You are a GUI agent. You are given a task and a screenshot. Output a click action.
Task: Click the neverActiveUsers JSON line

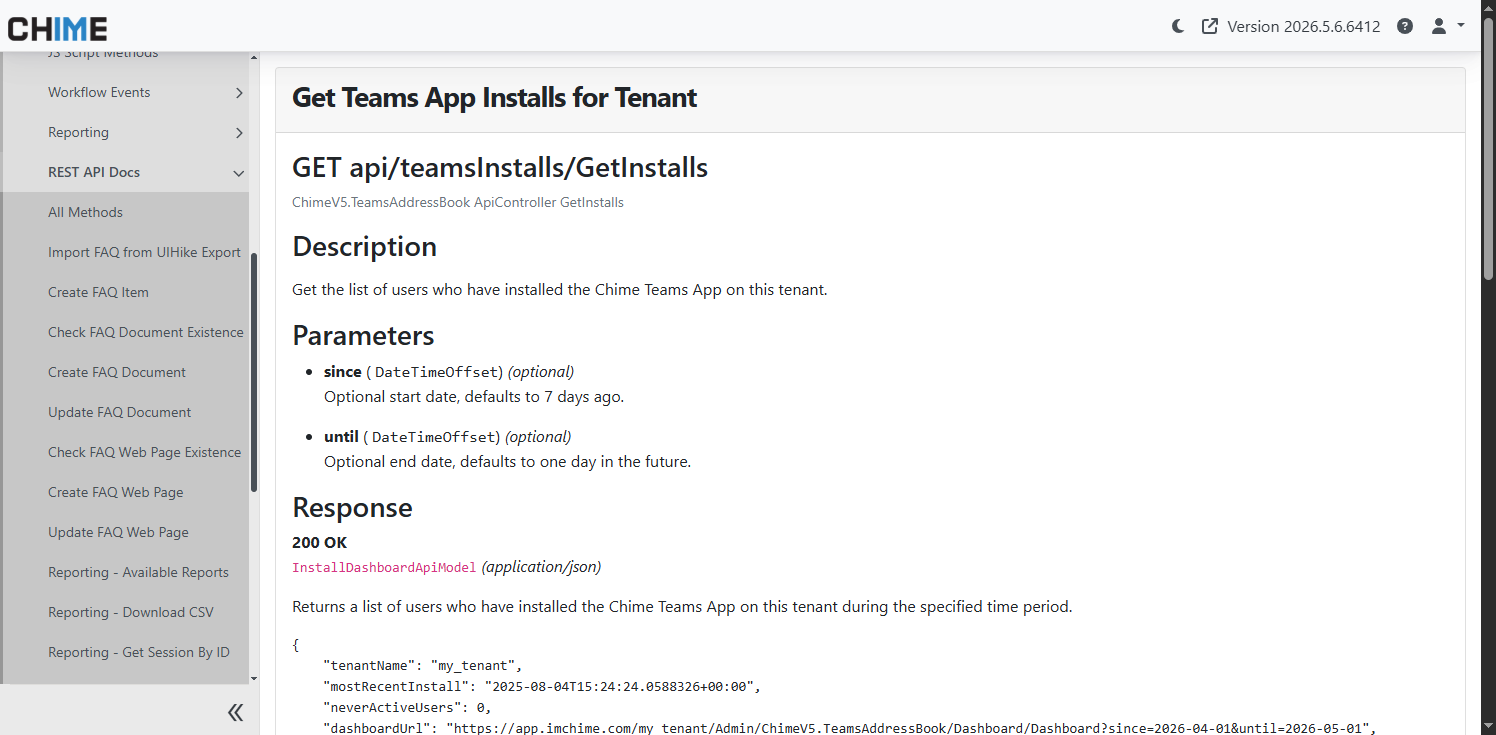[x=407, y=708]
